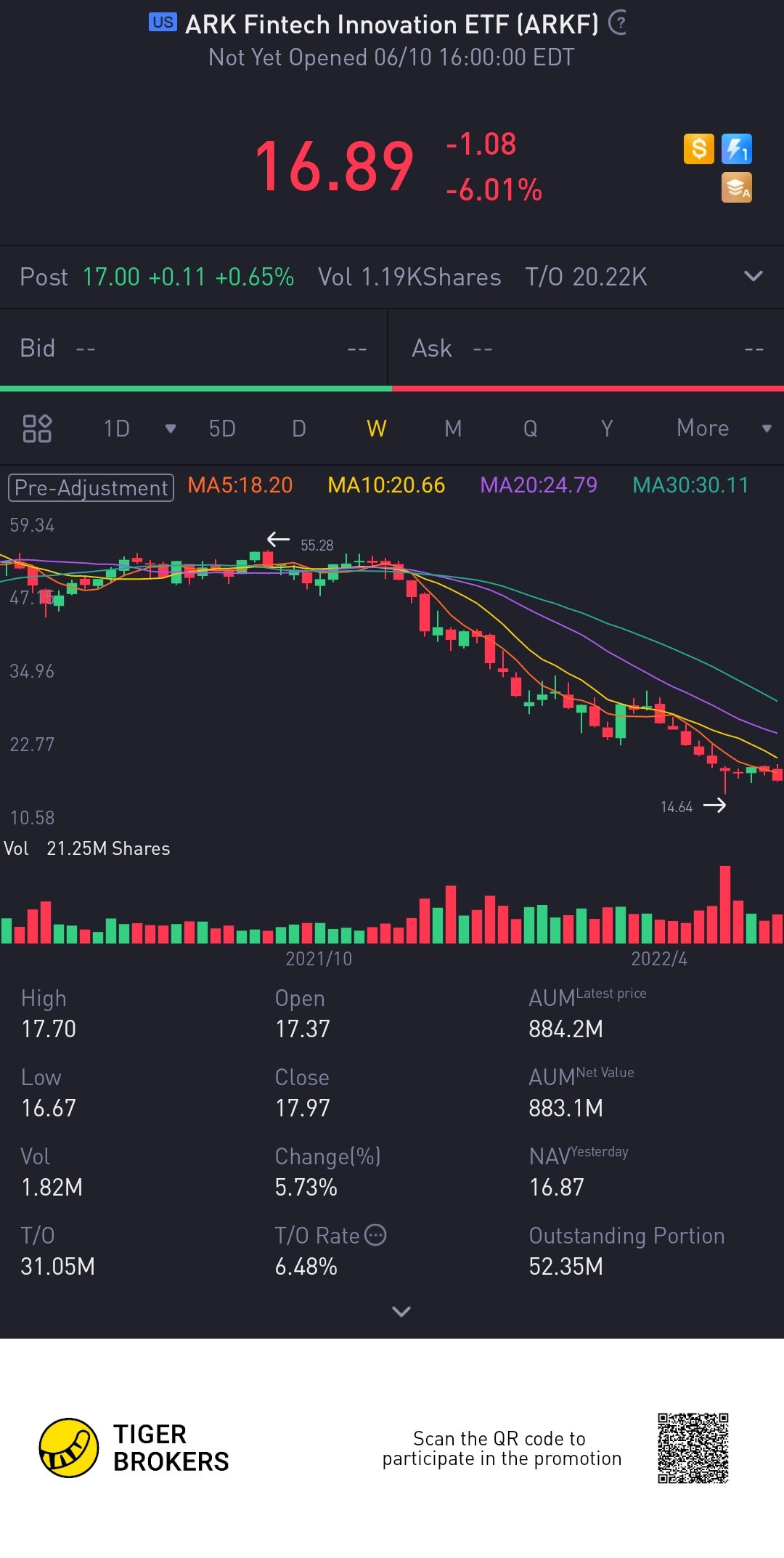Tap the T/O 31.05M value

coord(58,1266)
